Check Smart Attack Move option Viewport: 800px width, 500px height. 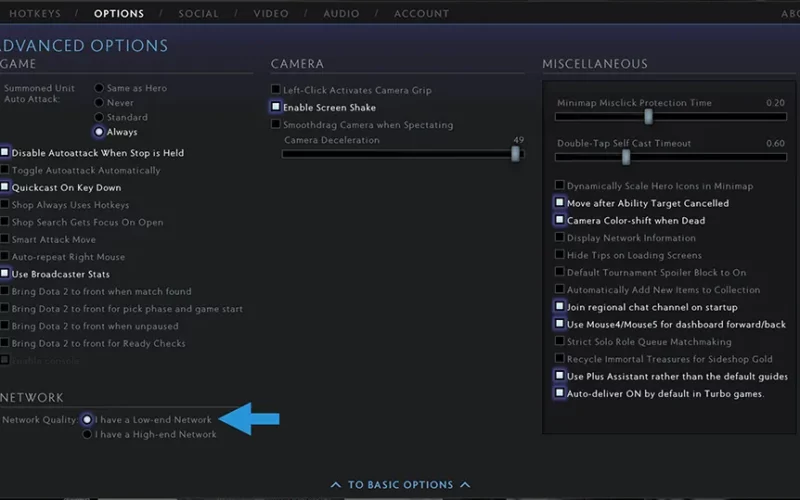5,239
